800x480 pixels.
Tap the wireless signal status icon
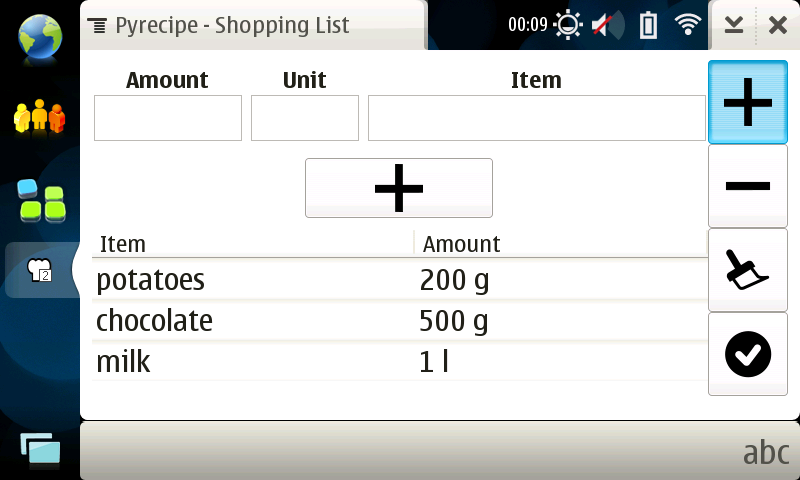click(x=687, y=25)
